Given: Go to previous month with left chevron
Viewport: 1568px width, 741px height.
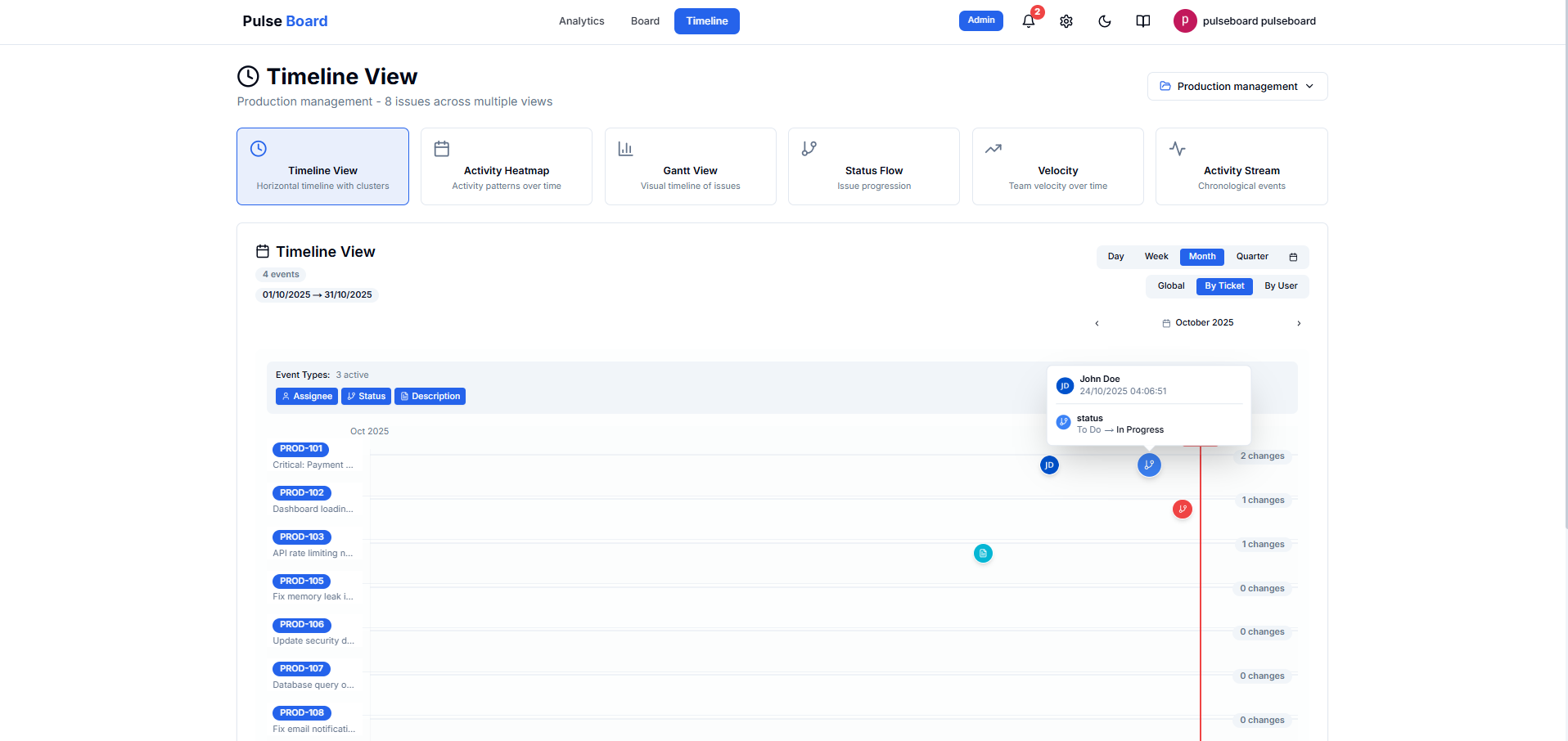Looking at the screenshot, I should tap(1097, 323).
